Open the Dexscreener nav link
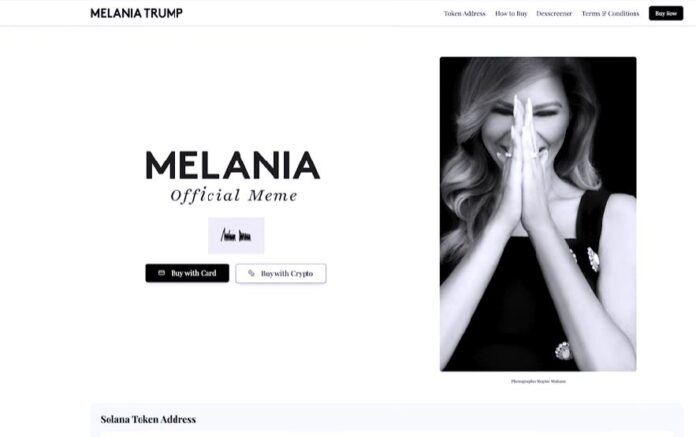 pyautogui.click(x=554, y=13)
